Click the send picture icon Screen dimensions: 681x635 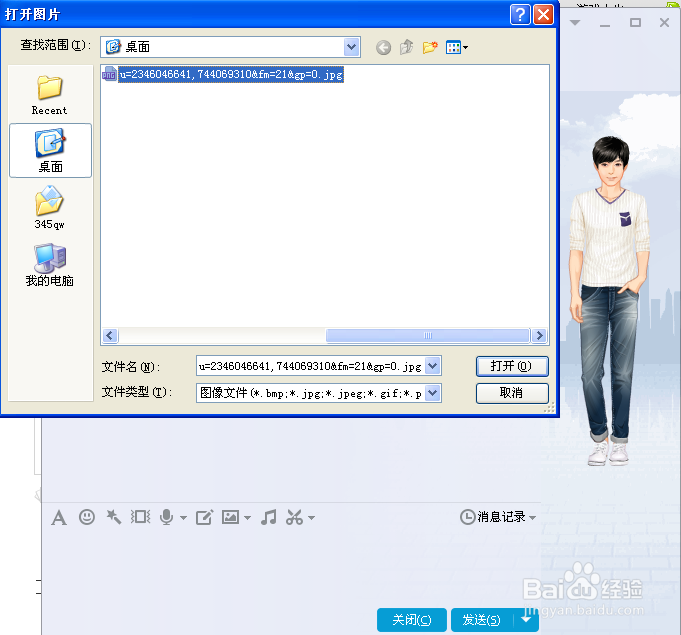click(230, 517)
